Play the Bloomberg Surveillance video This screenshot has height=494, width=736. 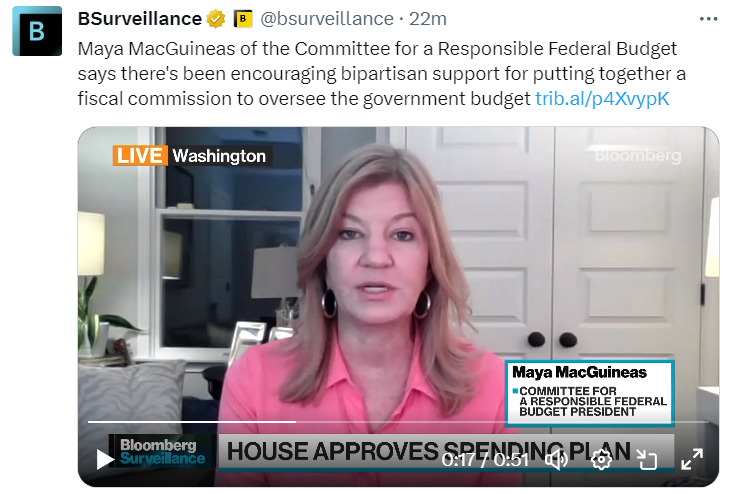[105, 459]
